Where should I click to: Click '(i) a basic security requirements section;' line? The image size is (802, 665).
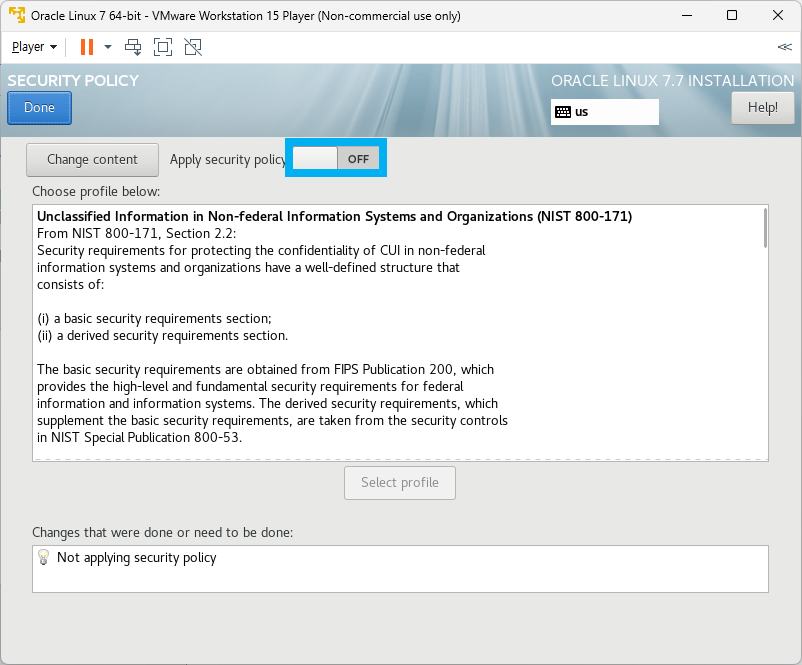154,319
